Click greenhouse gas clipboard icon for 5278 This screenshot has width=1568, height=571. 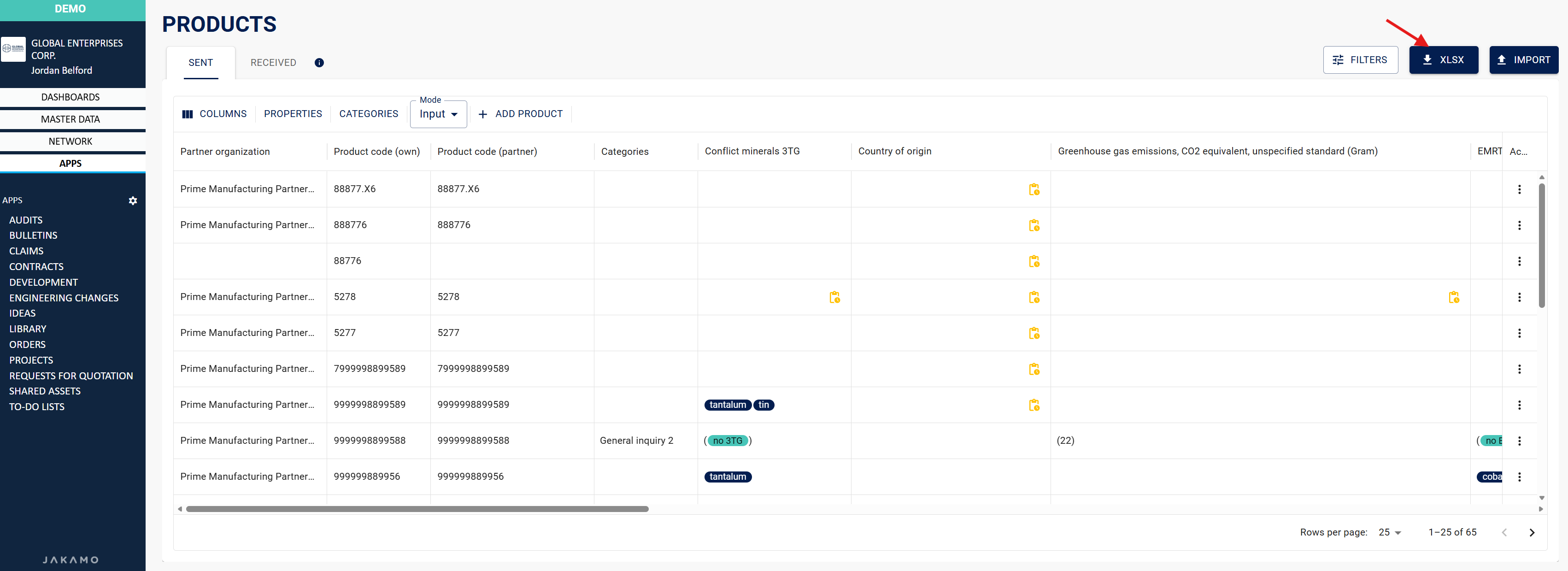coord(1453,297)
